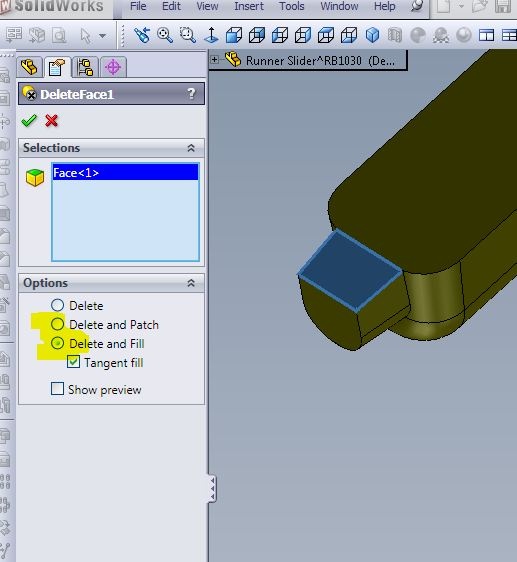Screen dimensions: 517x562
Task: Open the FeatureManager design tree tab
Action: (x=29, y=67)
